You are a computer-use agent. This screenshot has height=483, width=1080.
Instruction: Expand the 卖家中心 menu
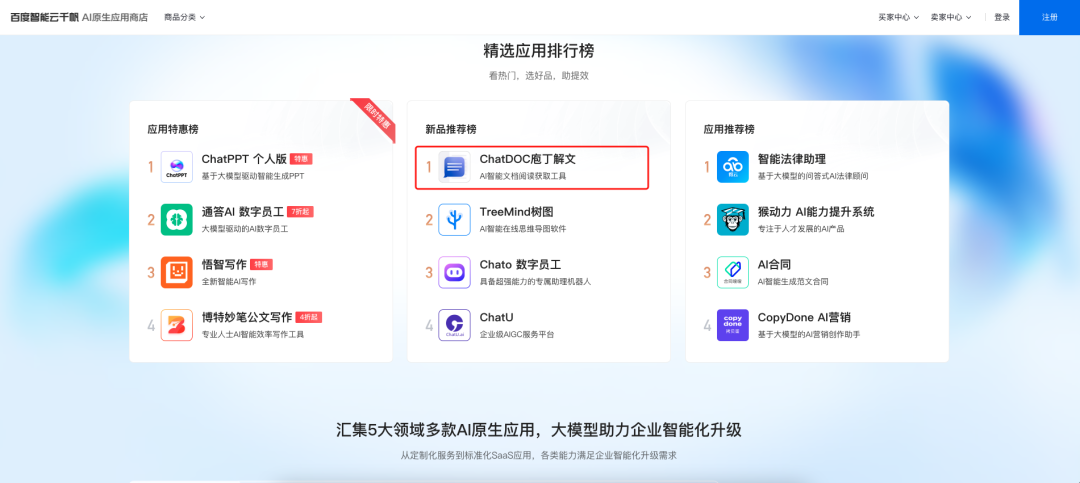click(951, 17)
